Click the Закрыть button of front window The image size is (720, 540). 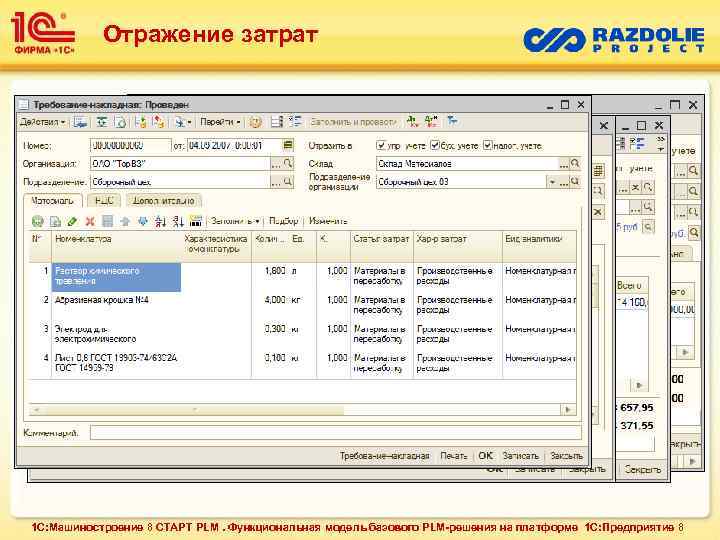[x=567, y=456]
